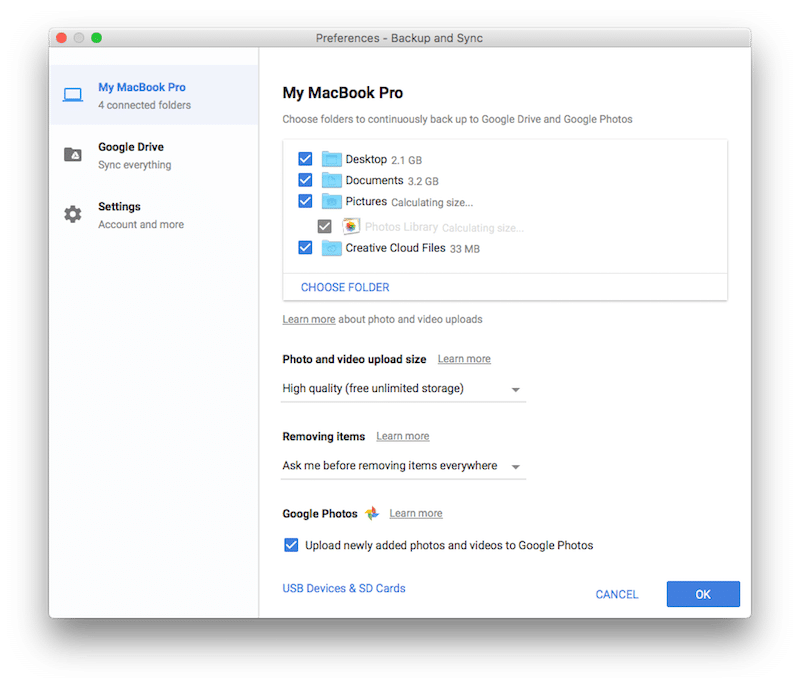Click the Google Drive folder icon in sidebar
The height and width of the screenshot is (688, 800).
point(73,155)
